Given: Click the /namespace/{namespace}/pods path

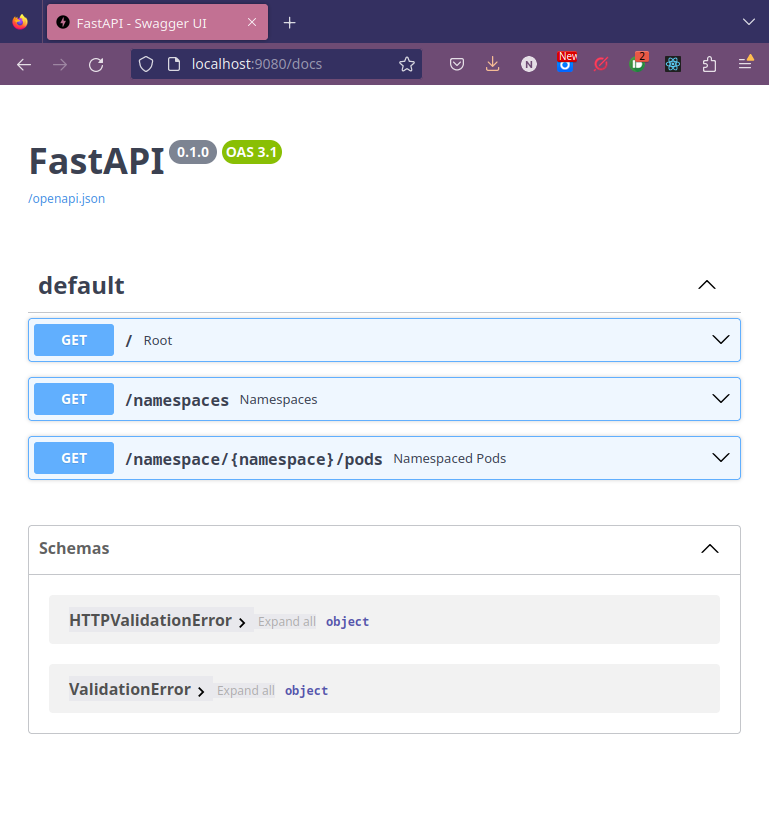Looking at the screenshot, I should coord(254,459).
